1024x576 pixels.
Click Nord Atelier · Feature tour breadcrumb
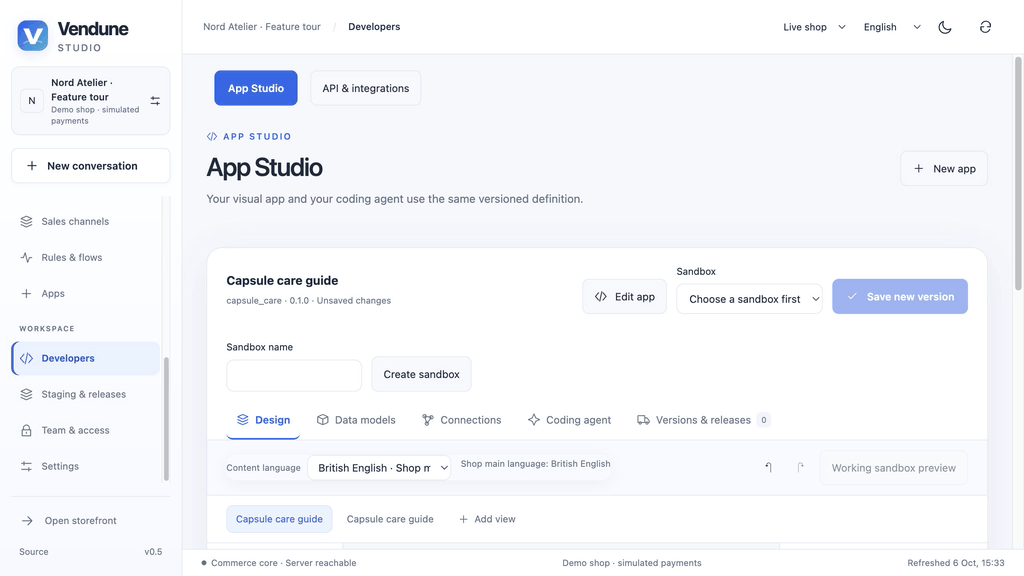[262, 27]
